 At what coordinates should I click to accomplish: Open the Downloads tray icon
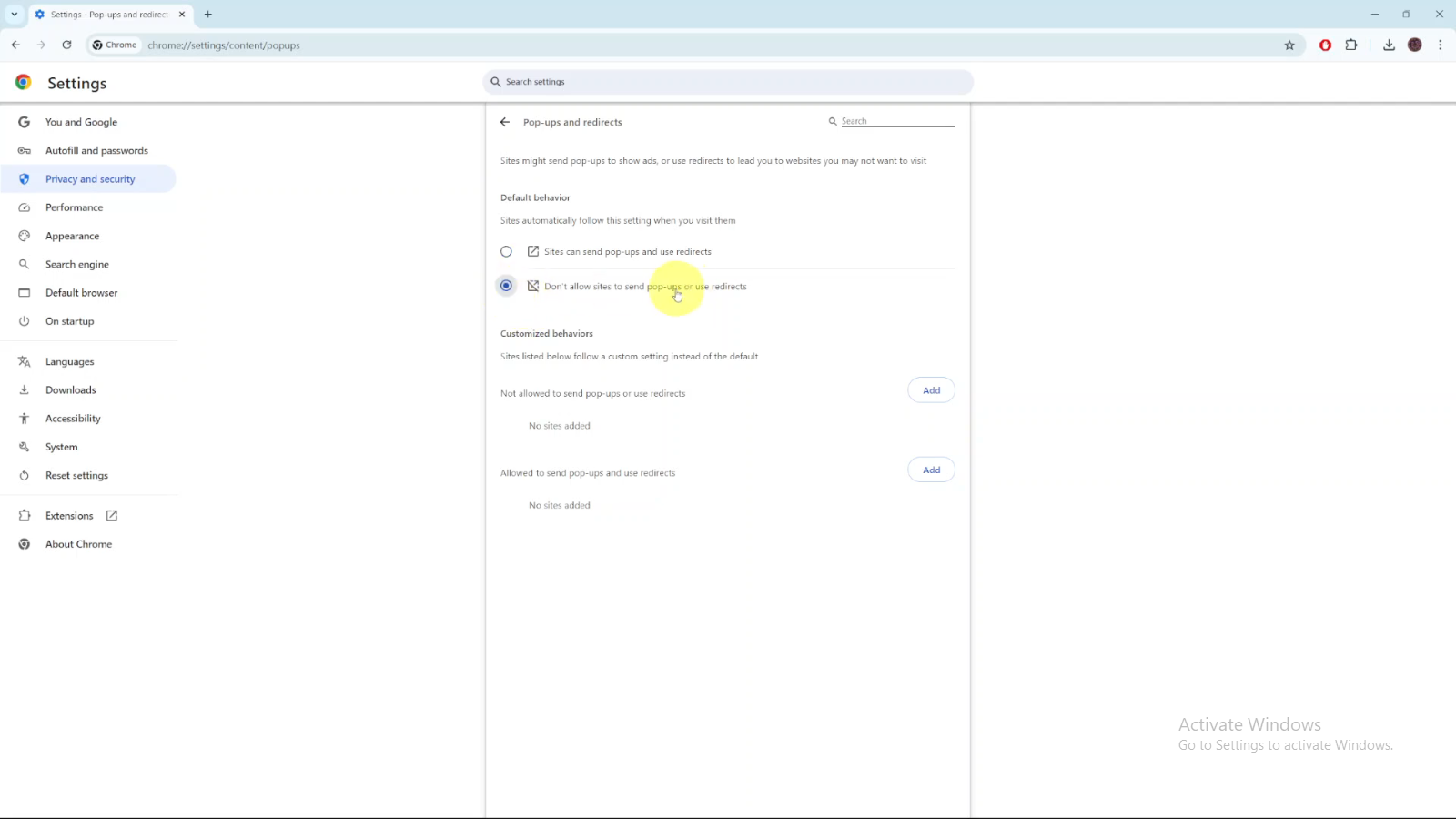pyautogui.click(x=1389, y=45)
